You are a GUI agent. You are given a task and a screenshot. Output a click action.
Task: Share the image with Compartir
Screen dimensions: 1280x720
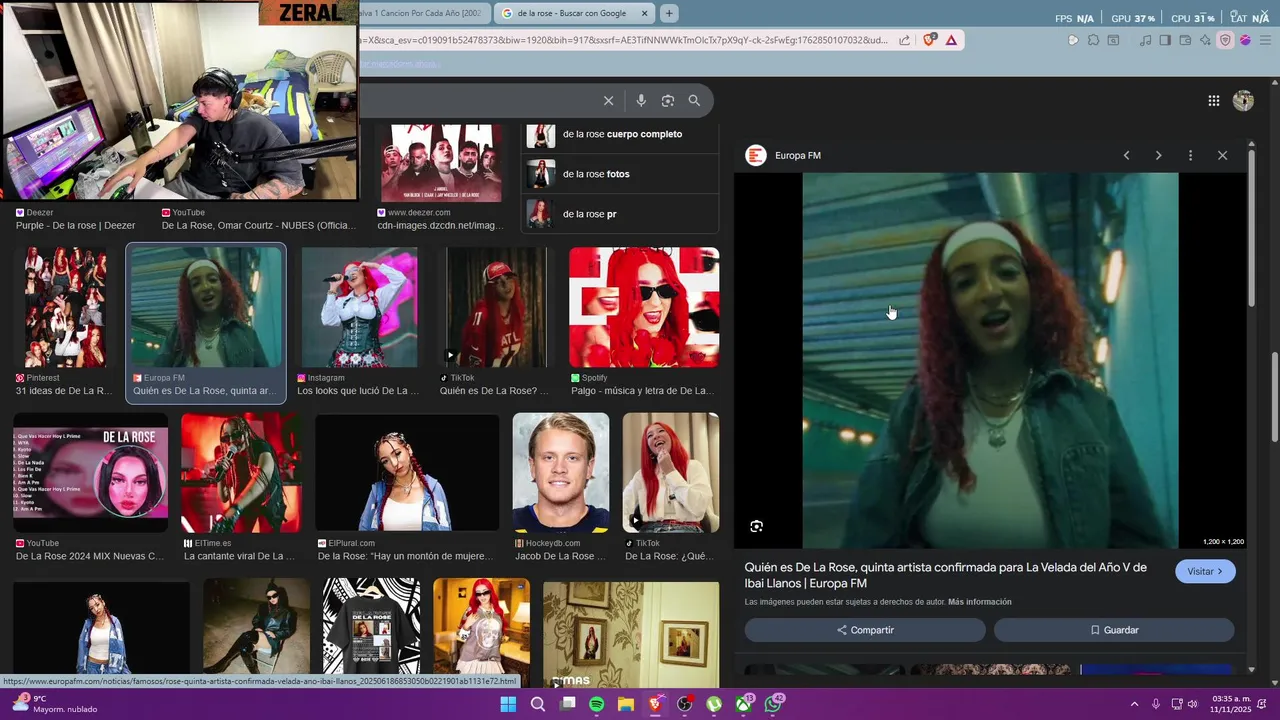click(865, 630)
